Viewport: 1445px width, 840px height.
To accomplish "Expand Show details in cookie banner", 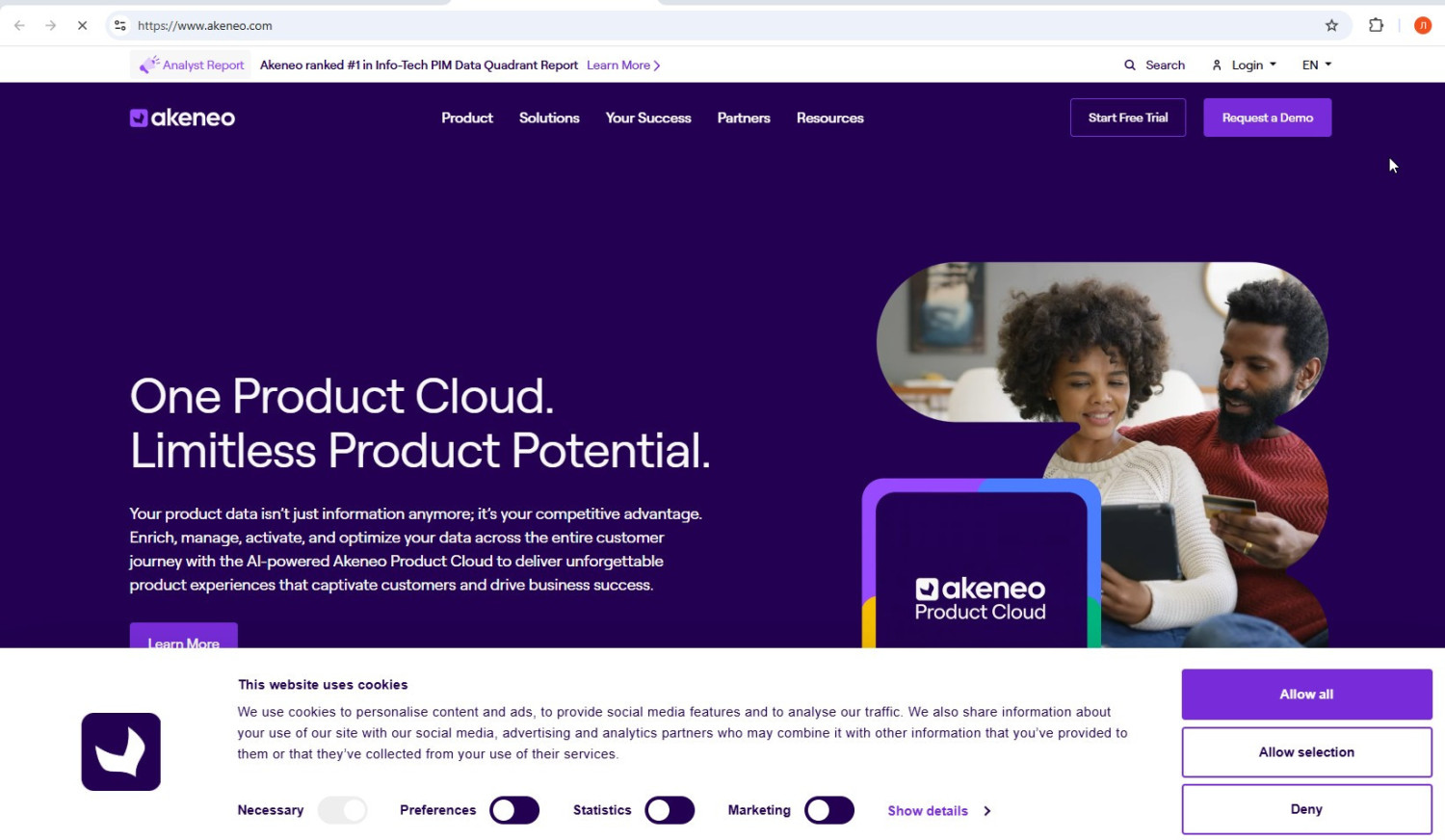I will click(938, 811).
